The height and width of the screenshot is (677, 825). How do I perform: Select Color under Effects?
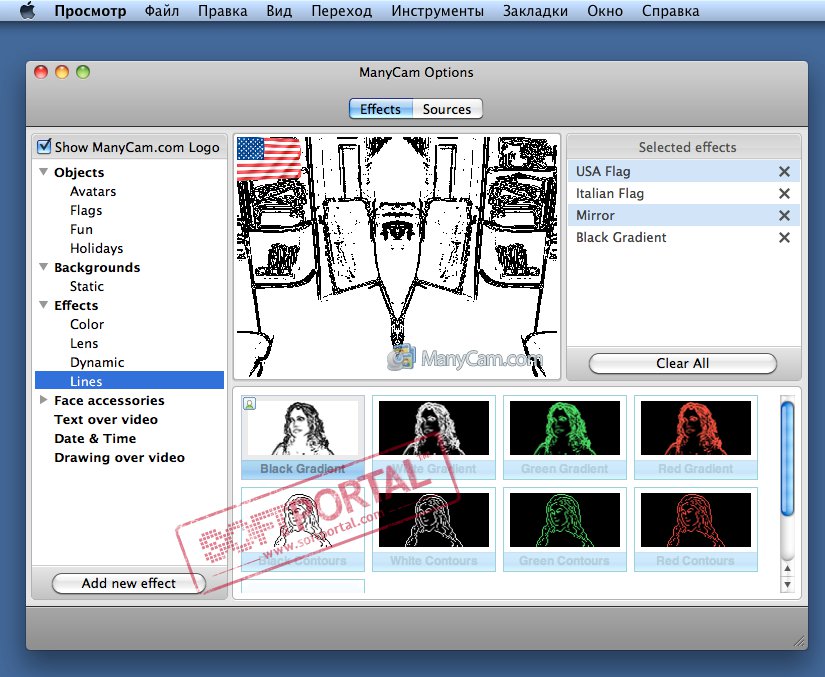pyautogui.click(x=87, y=324)
